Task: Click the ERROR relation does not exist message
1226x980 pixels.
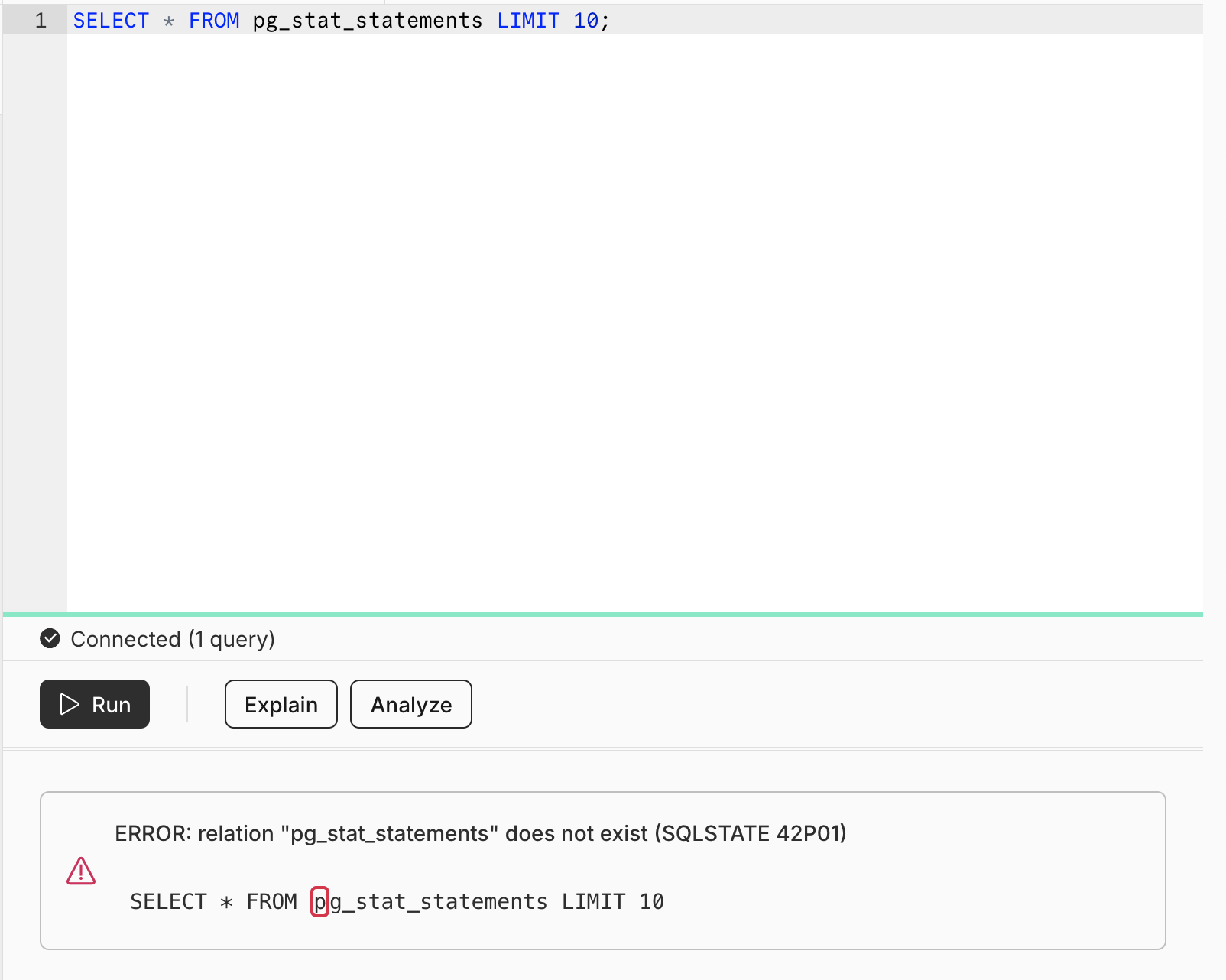Action: coord(481,833)
